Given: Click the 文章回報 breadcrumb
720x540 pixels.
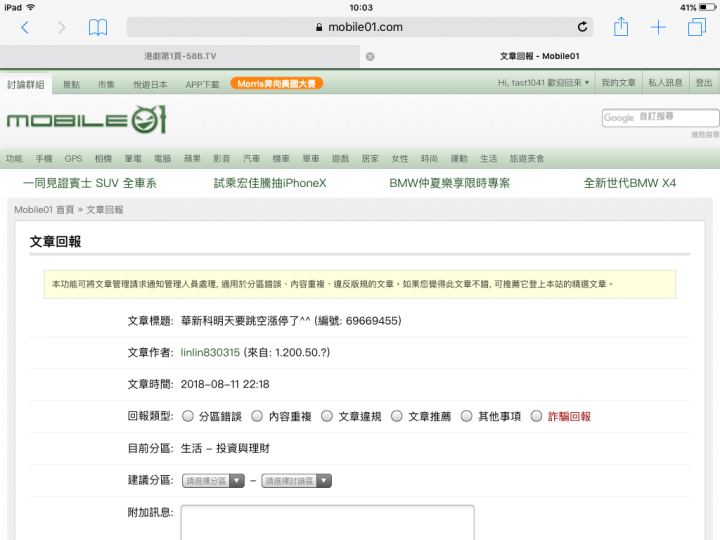Looking at the screenshot, I should (105, 210).
